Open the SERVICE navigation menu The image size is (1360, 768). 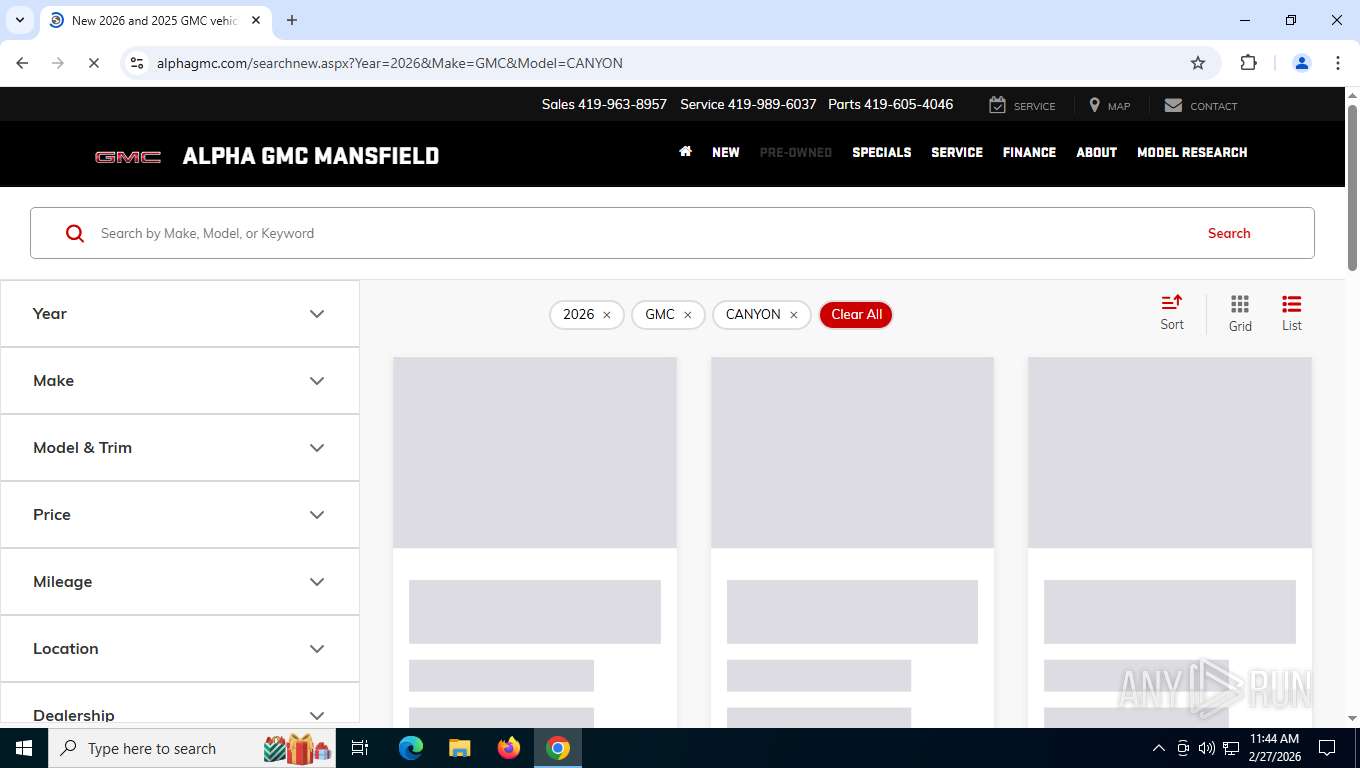957,153
